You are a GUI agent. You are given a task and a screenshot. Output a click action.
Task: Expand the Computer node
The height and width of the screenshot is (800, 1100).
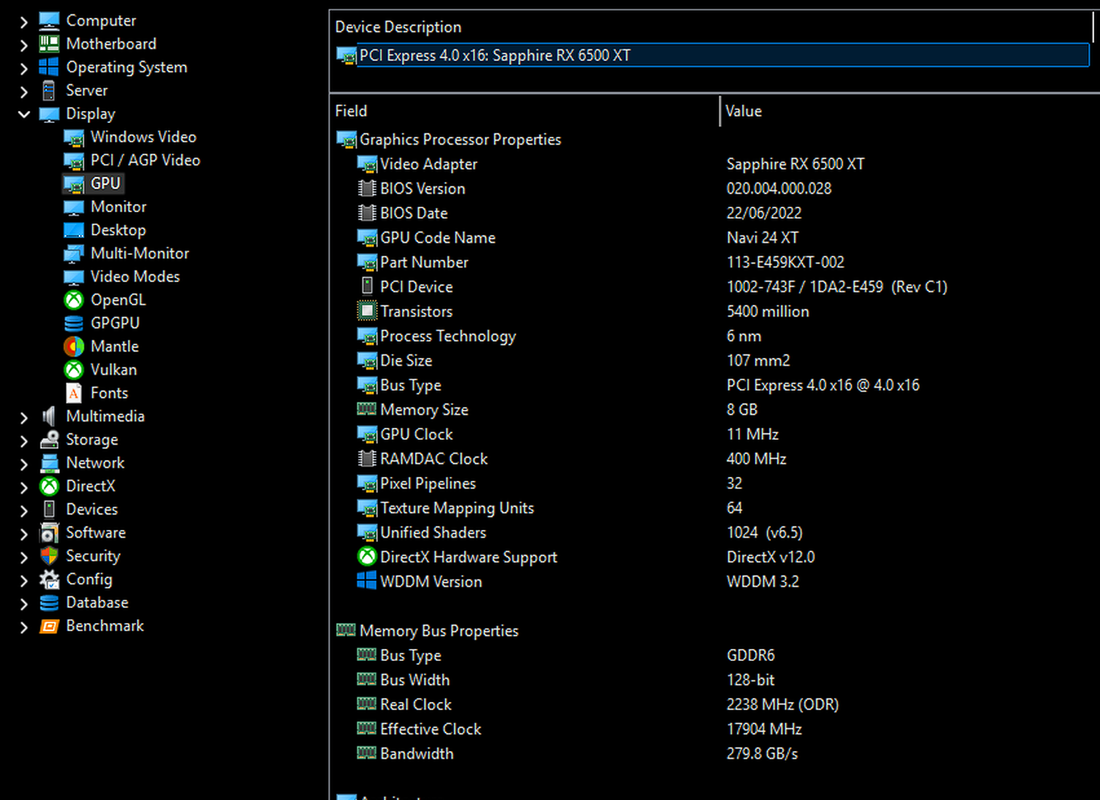[x=24, y=22]
